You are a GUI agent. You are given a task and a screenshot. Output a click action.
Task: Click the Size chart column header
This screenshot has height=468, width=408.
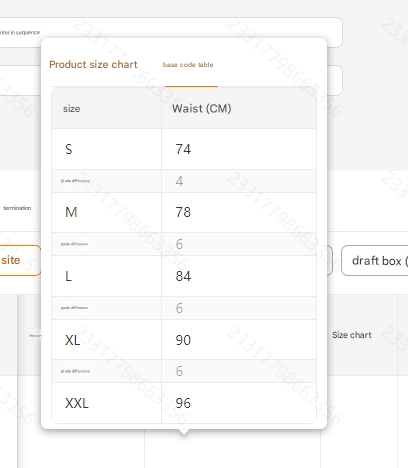[352, 335]
